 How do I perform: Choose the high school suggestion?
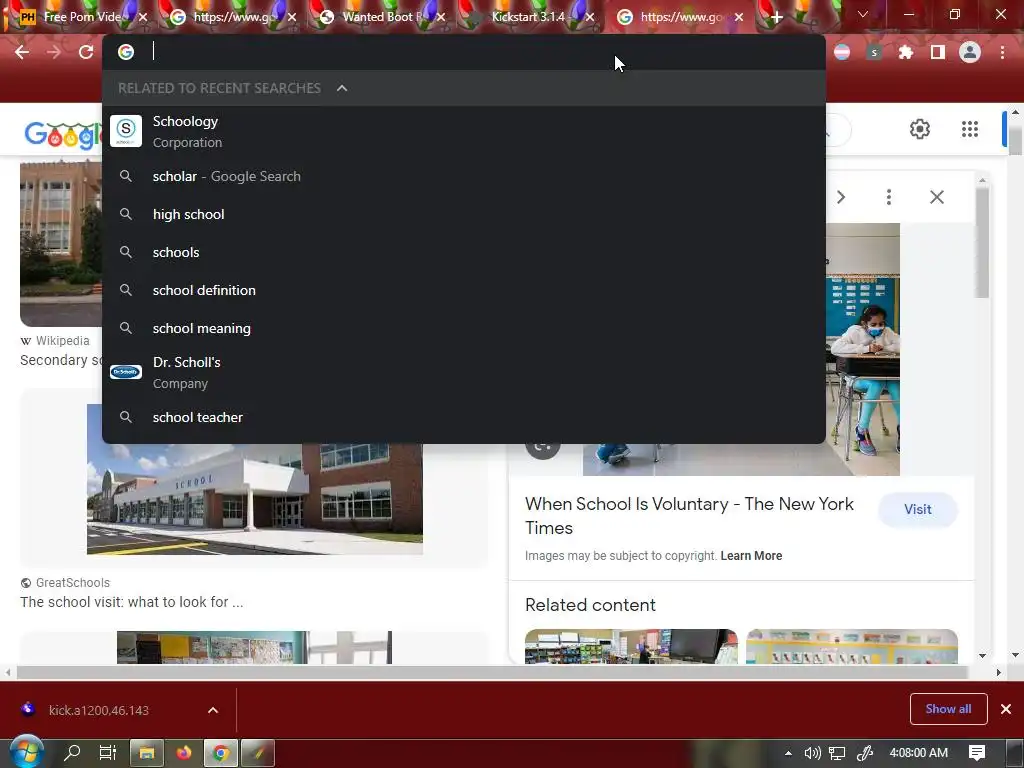(x=464, y=214)
